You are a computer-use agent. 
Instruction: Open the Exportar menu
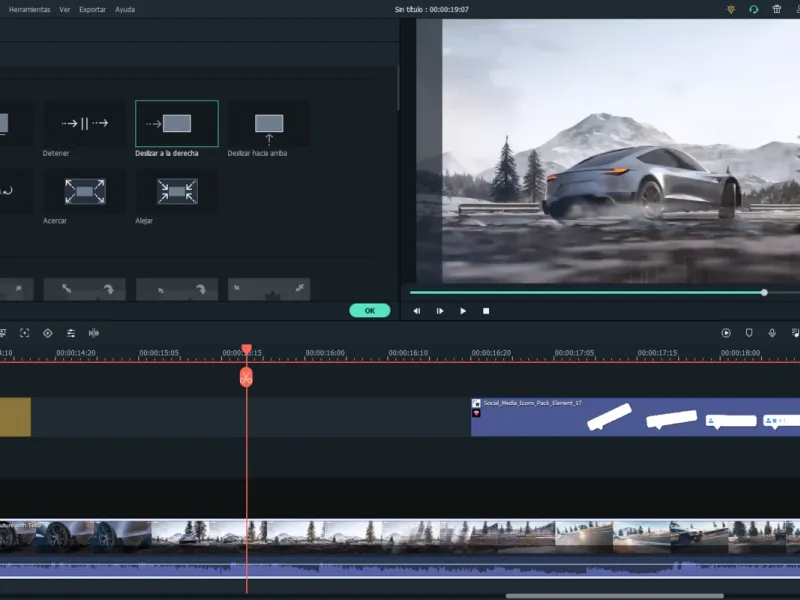click(92, 9)
